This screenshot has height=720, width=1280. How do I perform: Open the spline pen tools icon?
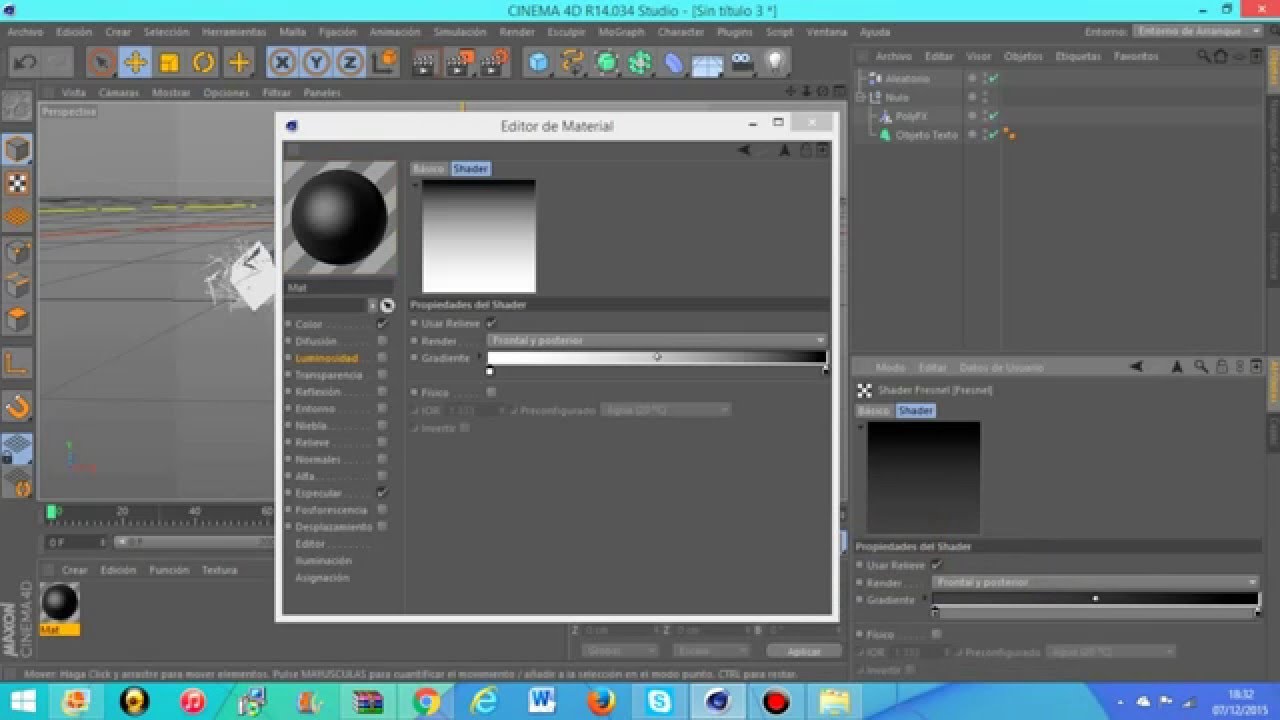tap(572, 63)
